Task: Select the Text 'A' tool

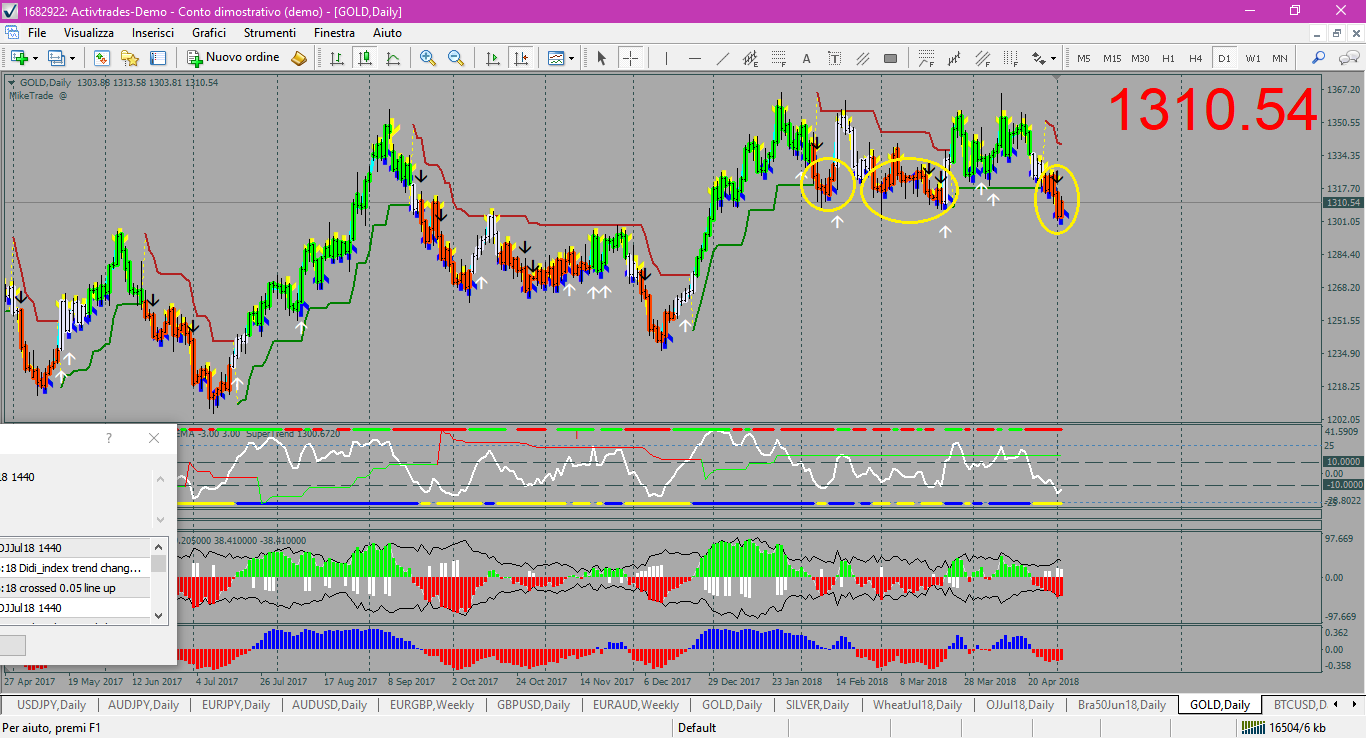Action: (x=806, y=58)
